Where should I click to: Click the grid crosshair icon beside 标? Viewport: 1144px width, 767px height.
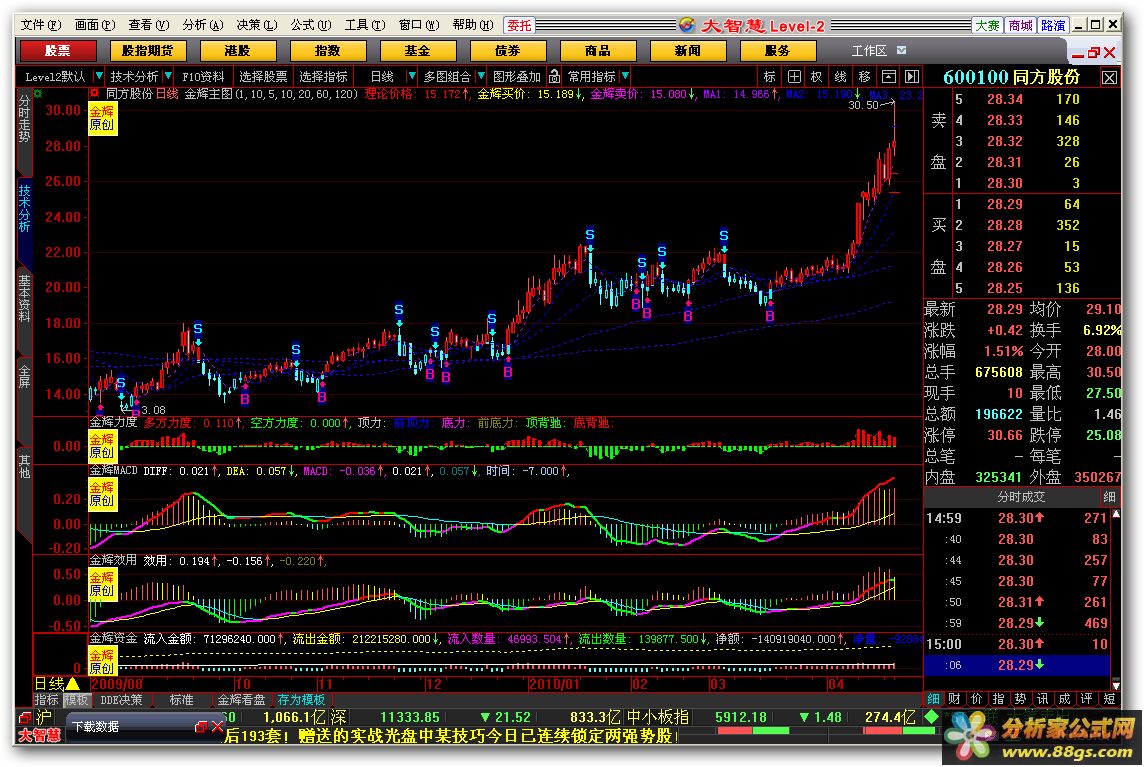[x=794, y=76]
